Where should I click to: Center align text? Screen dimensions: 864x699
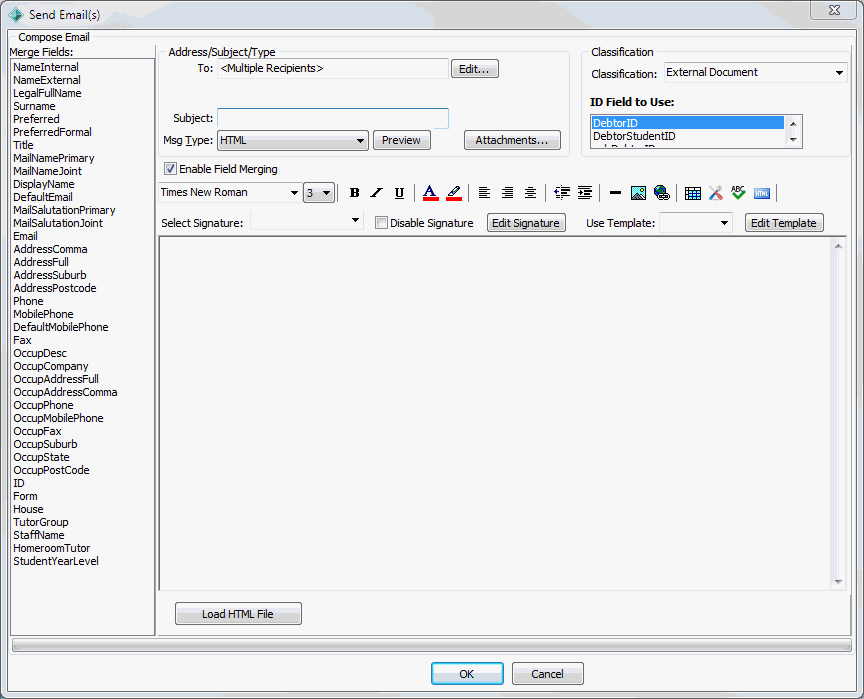coord(530,193)
